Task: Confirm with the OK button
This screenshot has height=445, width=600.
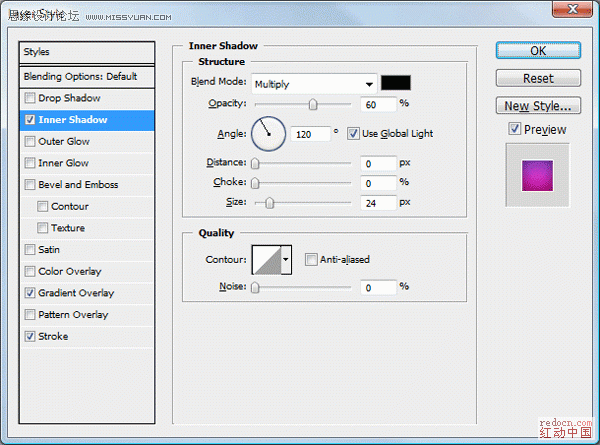Action: [x=538, y=51]
